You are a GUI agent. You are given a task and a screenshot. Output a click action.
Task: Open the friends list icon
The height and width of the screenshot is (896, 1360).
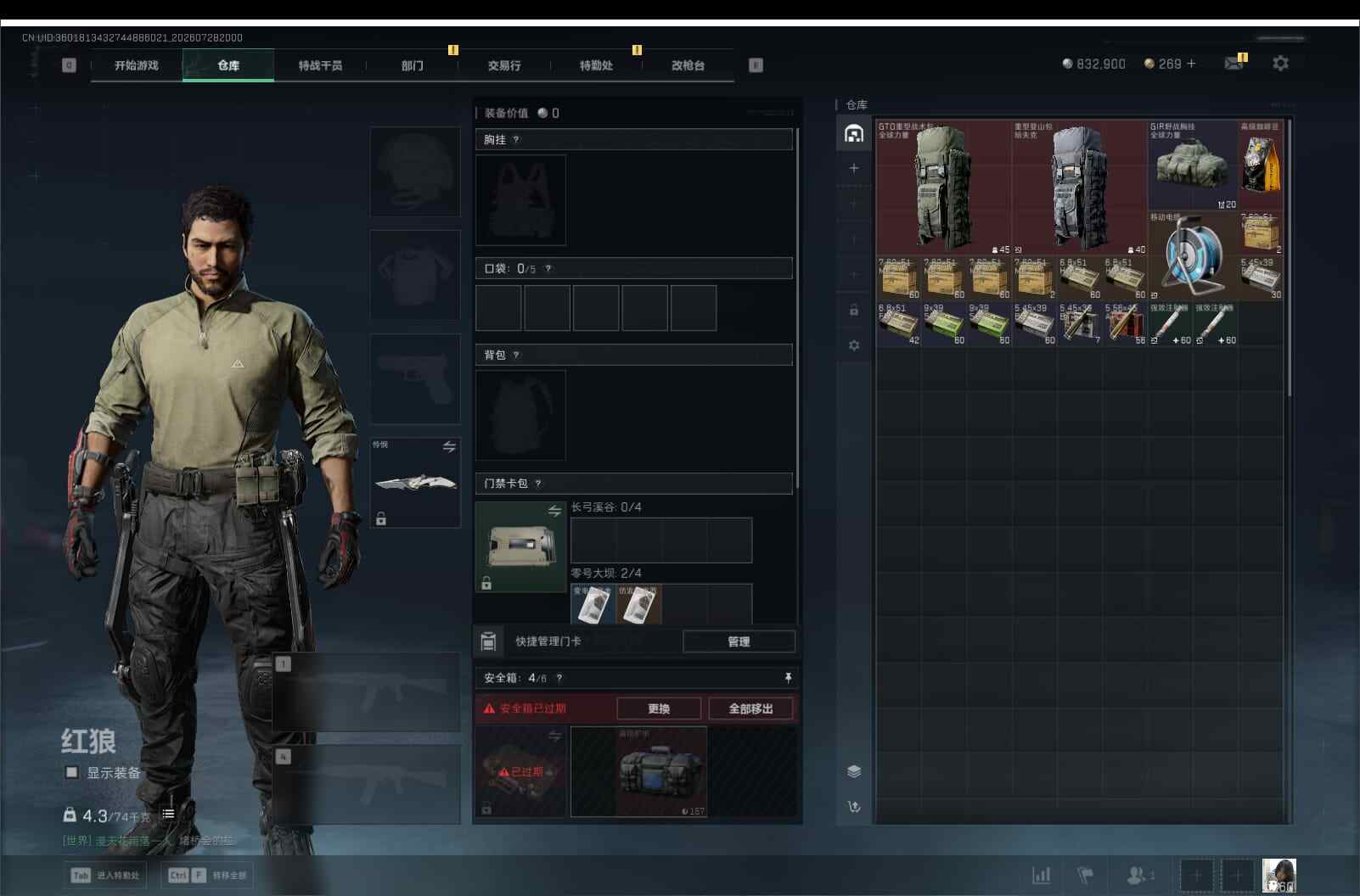[x=1139, y=875]
